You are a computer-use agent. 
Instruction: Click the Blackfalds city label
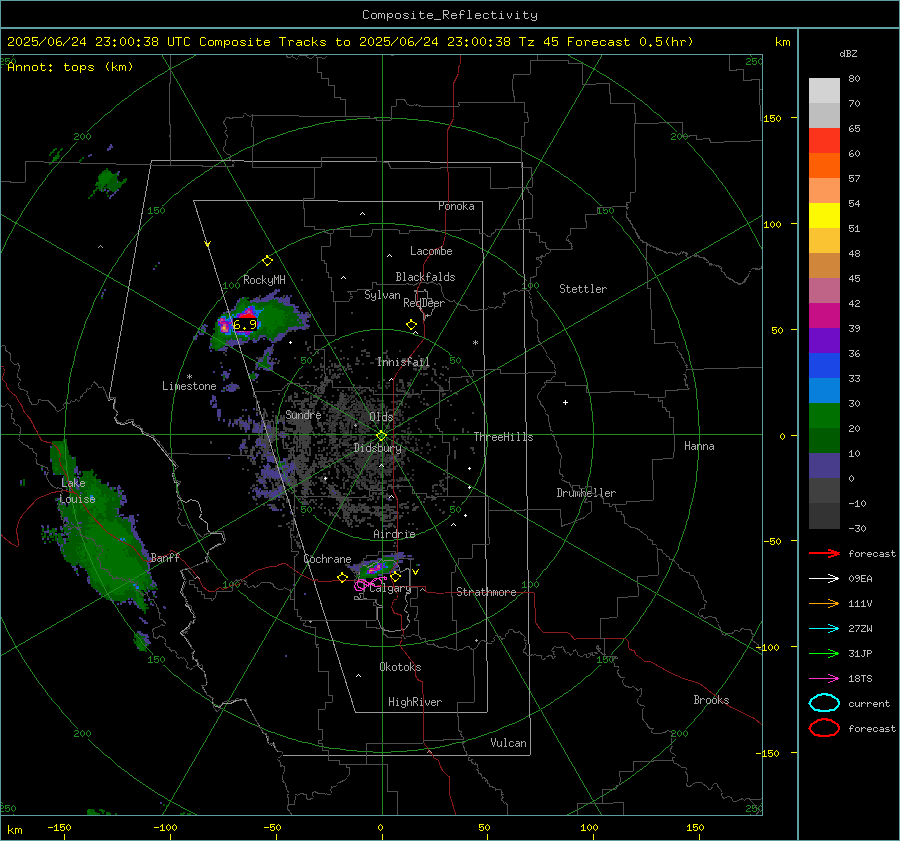[425, 277]
